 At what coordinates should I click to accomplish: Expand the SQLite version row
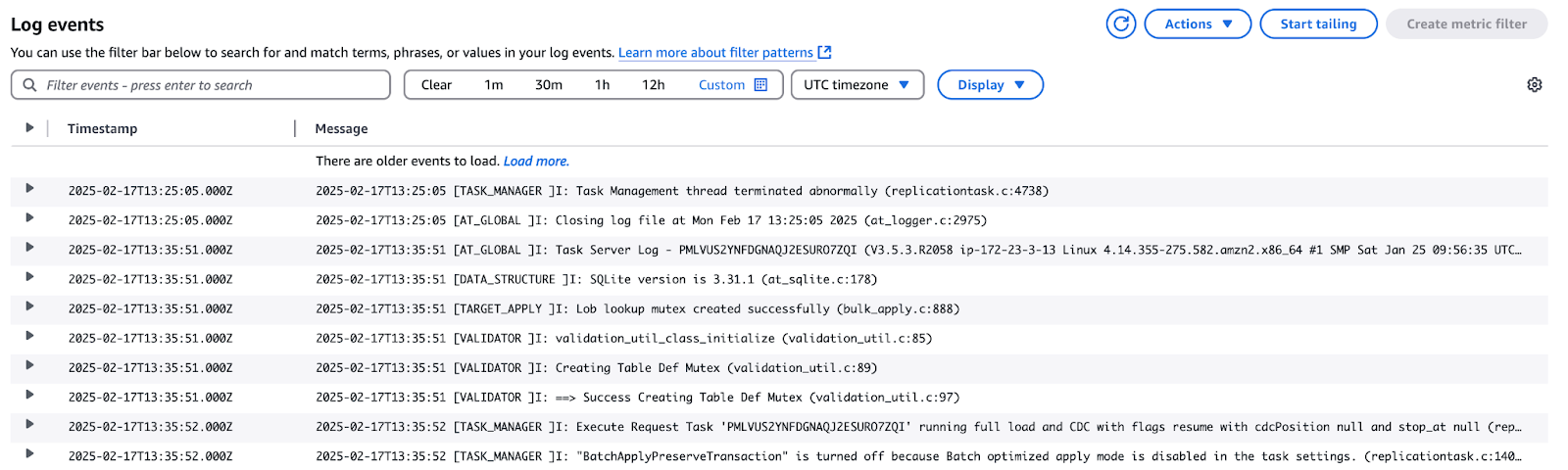tap(29, 276)
